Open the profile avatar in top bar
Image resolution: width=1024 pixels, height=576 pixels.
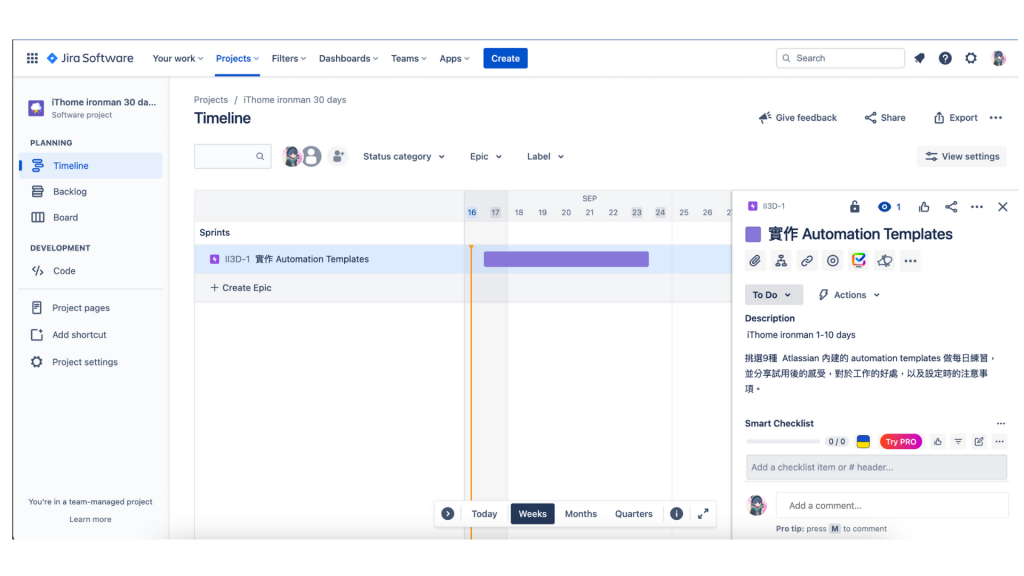[x=998, y=58]
